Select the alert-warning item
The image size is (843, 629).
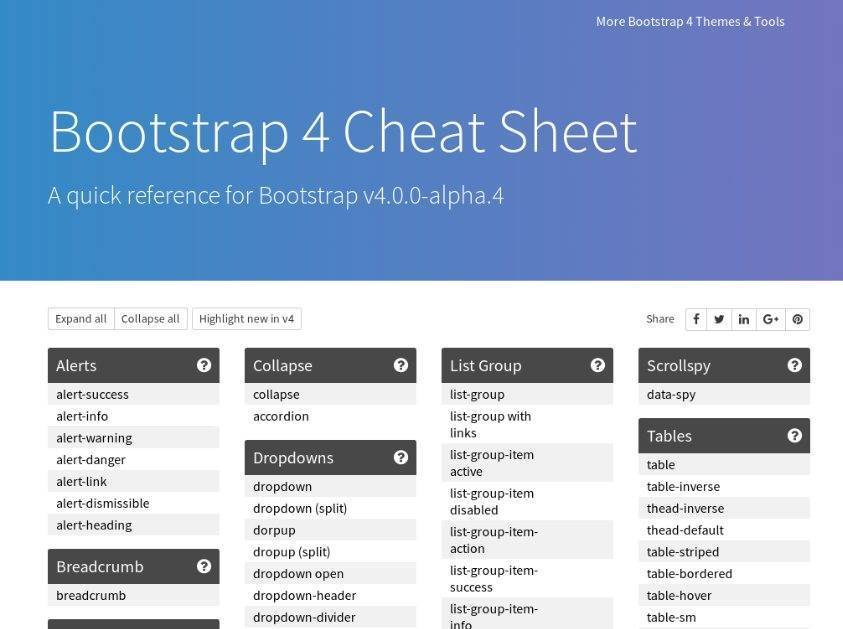tap(133, 438)
